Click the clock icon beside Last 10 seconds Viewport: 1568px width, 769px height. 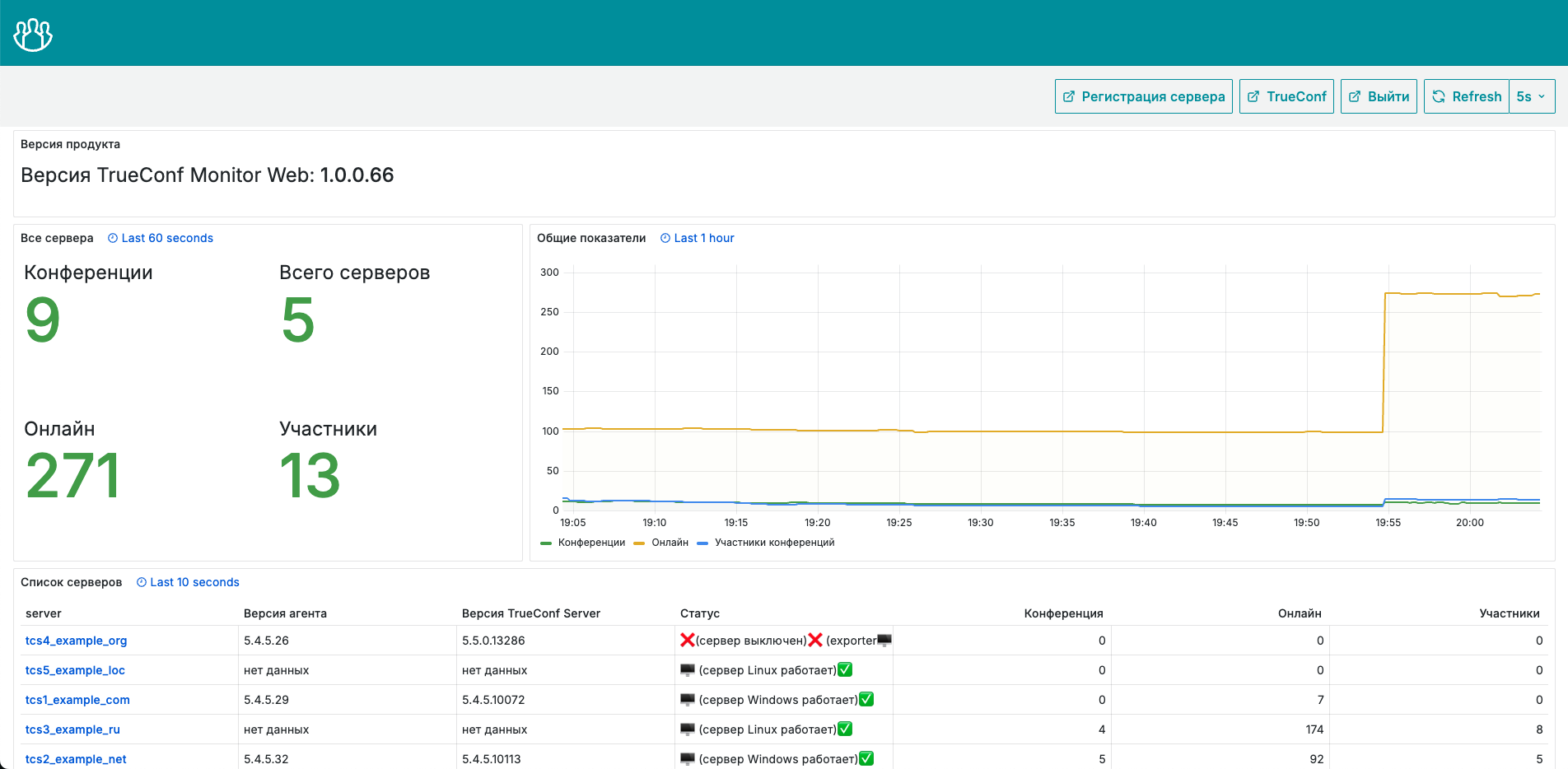pos(142,582)
